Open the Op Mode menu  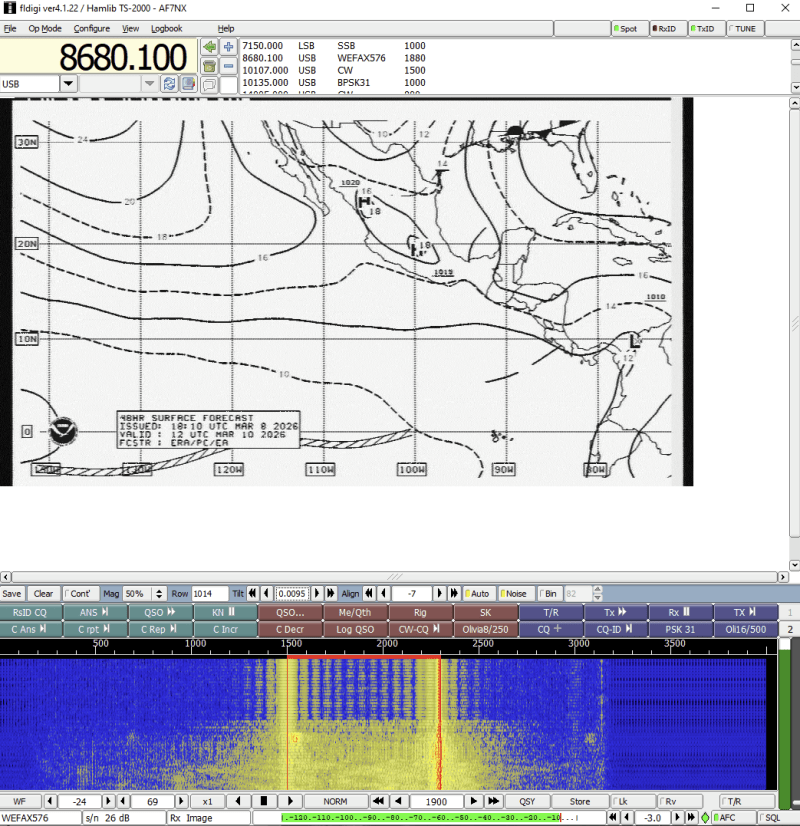coord(44,29)
